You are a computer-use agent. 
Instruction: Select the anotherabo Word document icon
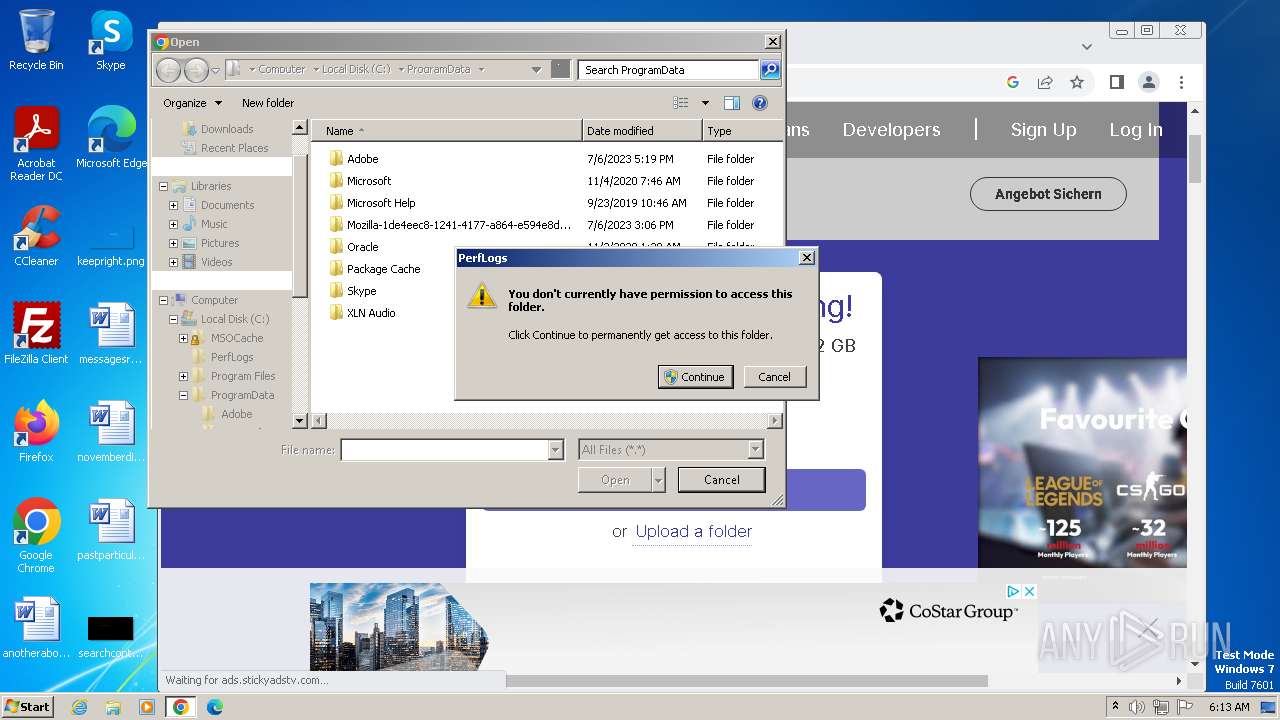click(36, 628)
